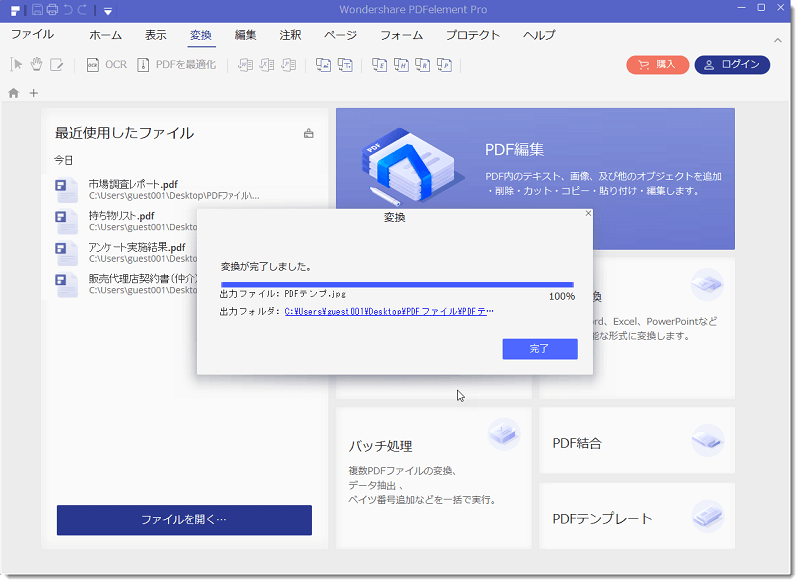800x584 pixels.
Task: Switch to the 表示 tab
Action: coord(156,35)
